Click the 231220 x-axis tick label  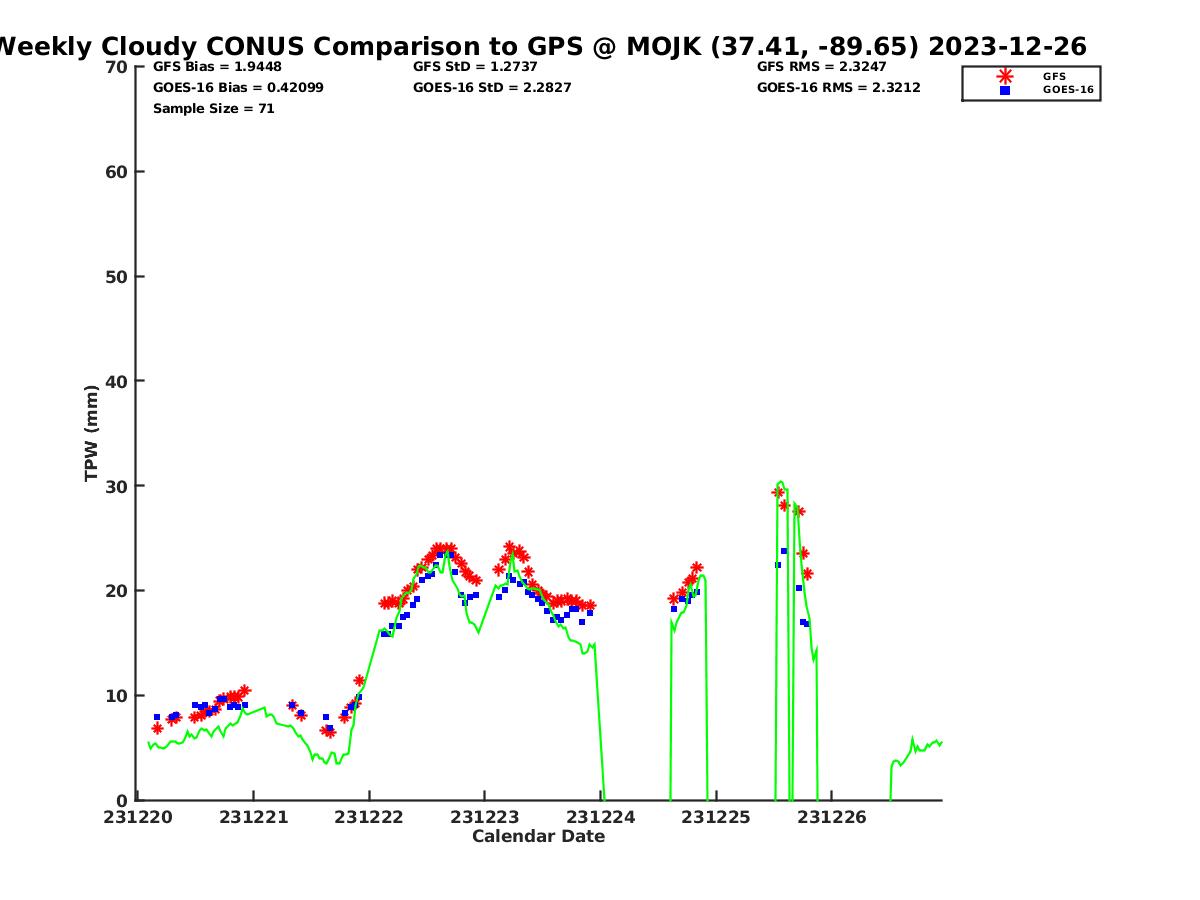(x=140, y=817)
